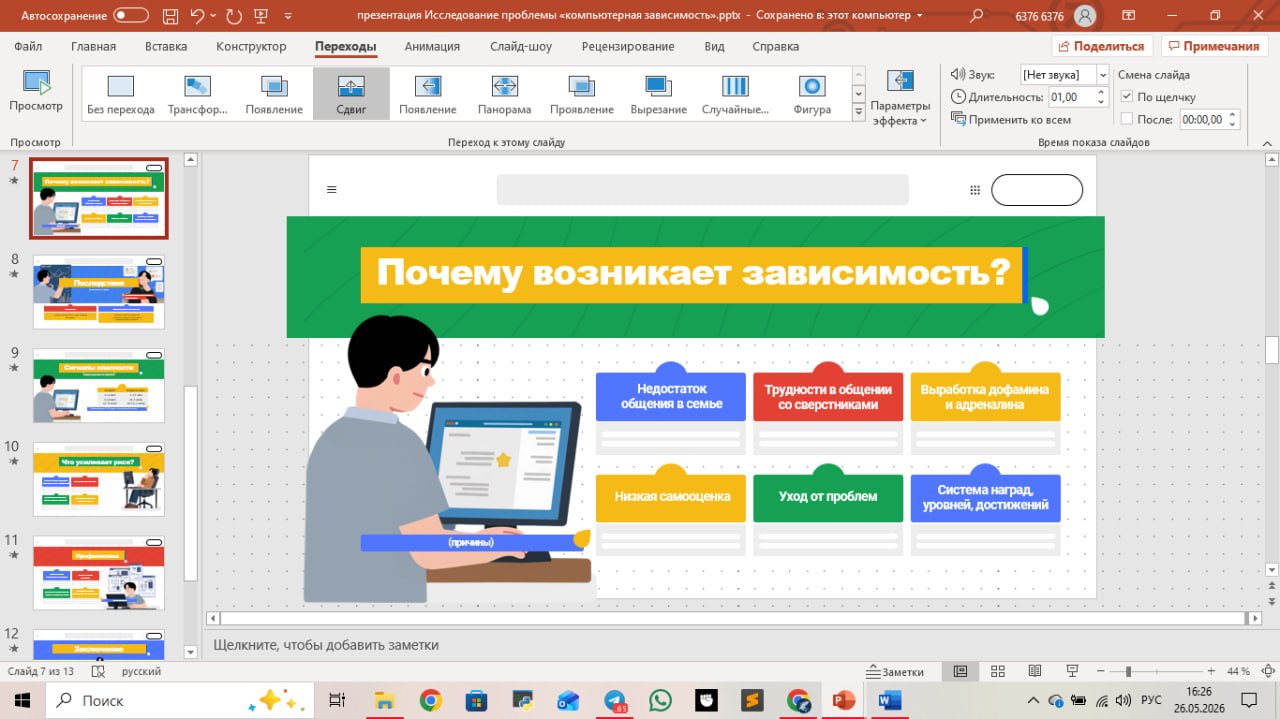This screenshot has width=1280, height=719.
Task: Choose the Трансфор... transition
Action: click(198, 95)
